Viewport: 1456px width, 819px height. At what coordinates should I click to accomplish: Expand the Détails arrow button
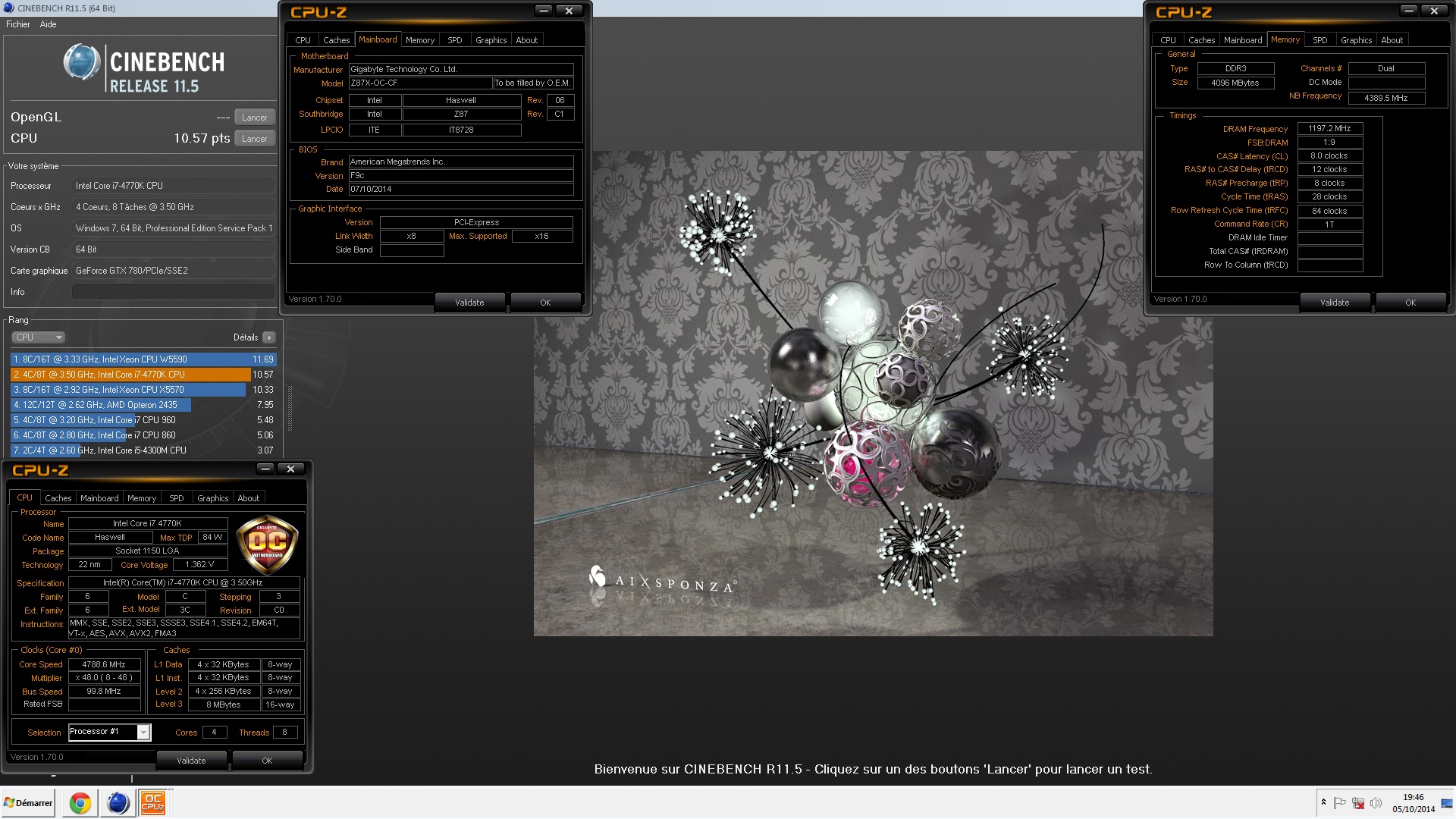[269, 337]
